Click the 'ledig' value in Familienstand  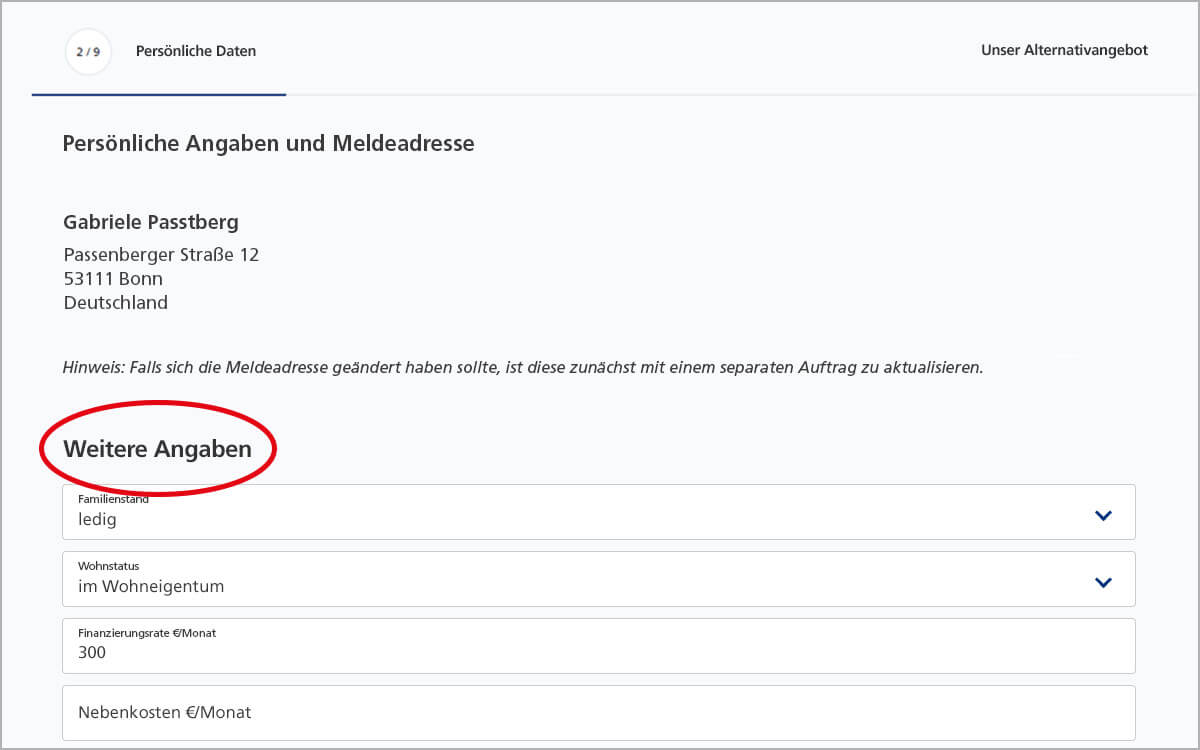(x=97, y=520)
